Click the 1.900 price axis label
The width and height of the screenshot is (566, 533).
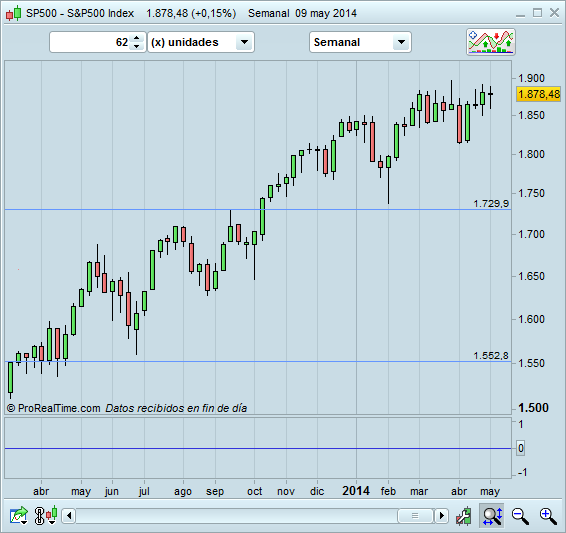click(531, 78)
